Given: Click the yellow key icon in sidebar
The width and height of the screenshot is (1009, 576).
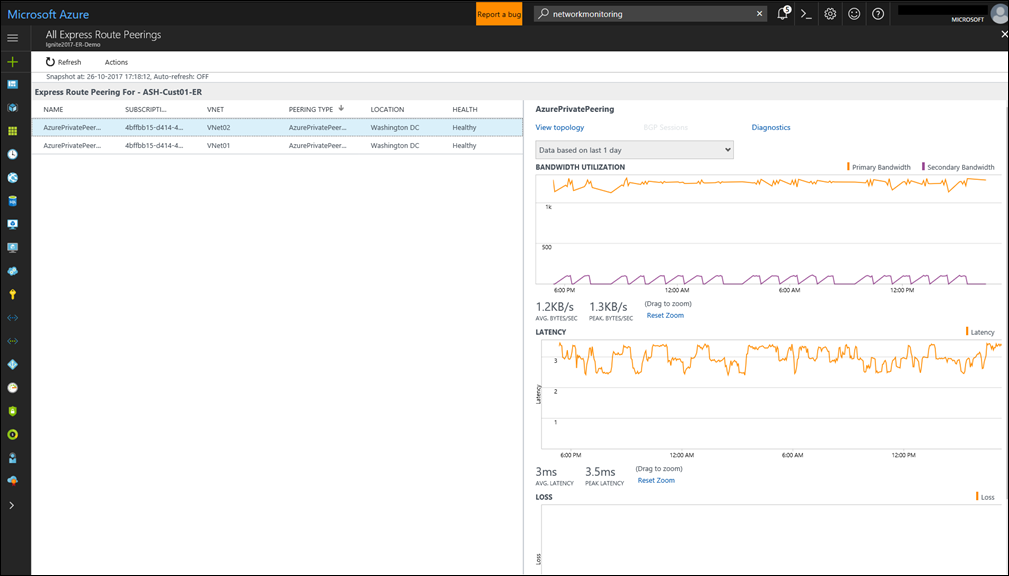Looking at the screenshot, I should 12,294.
